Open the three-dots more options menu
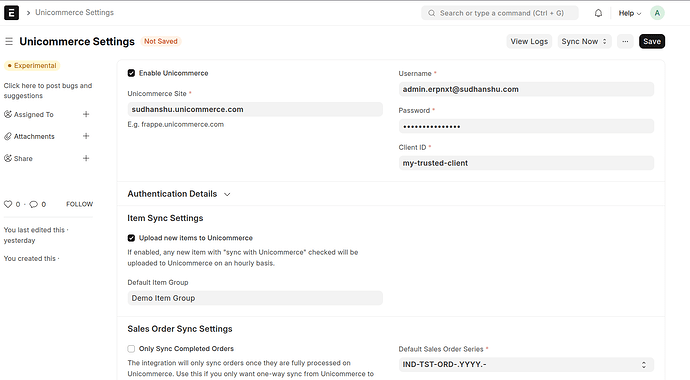The image size is (690, 380). (x=625, y=41)
